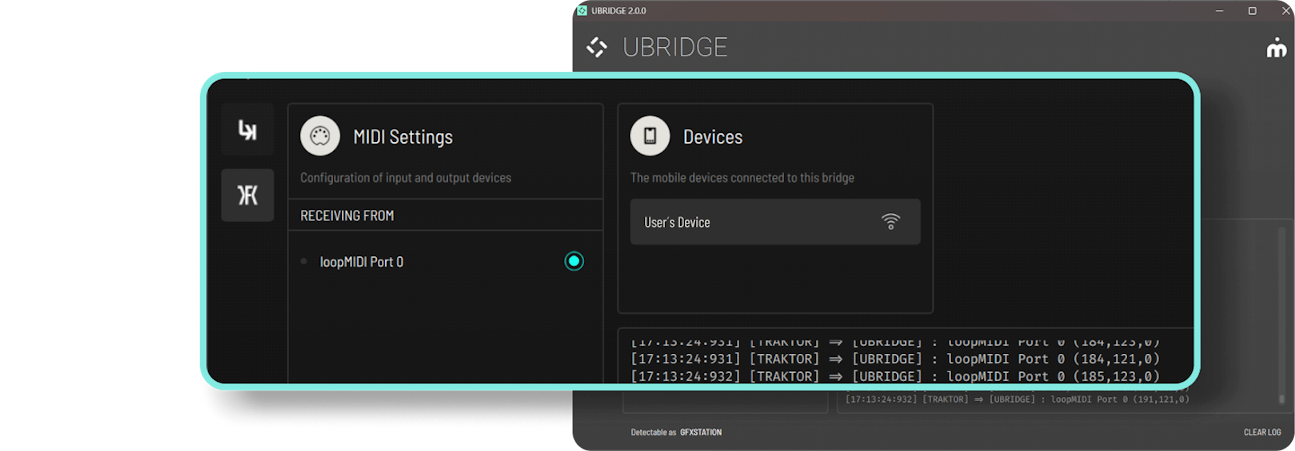Minimize the UBRIDGE window
This screenshot has width=1295, height=451.
(x=1220, y=11)
